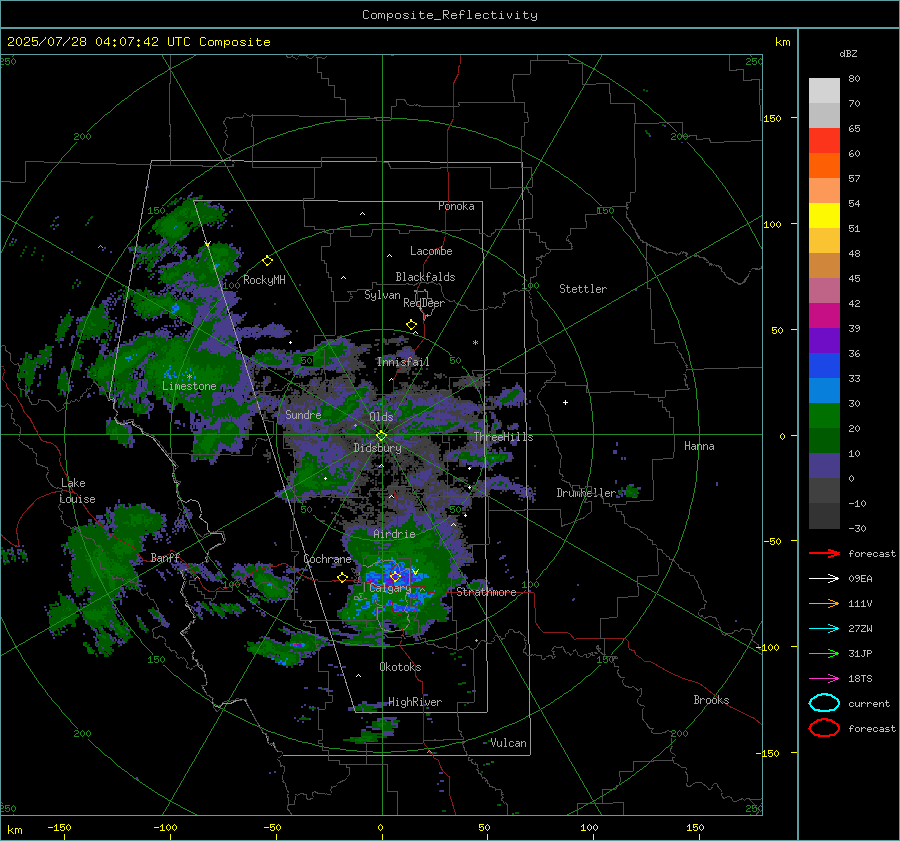The image size is (900, 841).
Task: Pick the cyan 27ZW arrow legend icon
Action: coord(824,629)
